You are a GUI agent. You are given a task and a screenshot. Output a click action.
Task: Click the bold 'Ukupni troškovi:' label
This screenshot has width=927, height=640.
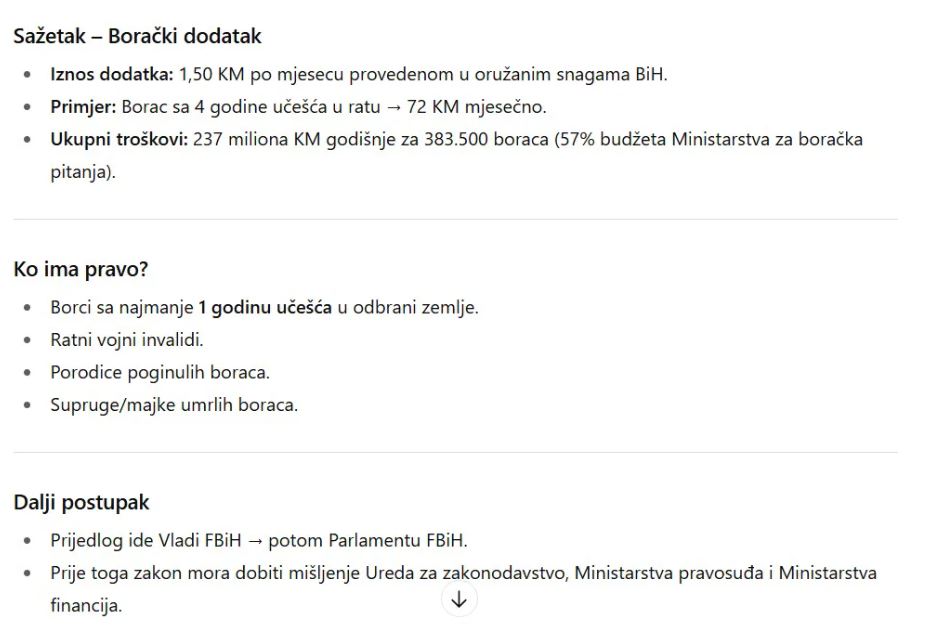119,139
